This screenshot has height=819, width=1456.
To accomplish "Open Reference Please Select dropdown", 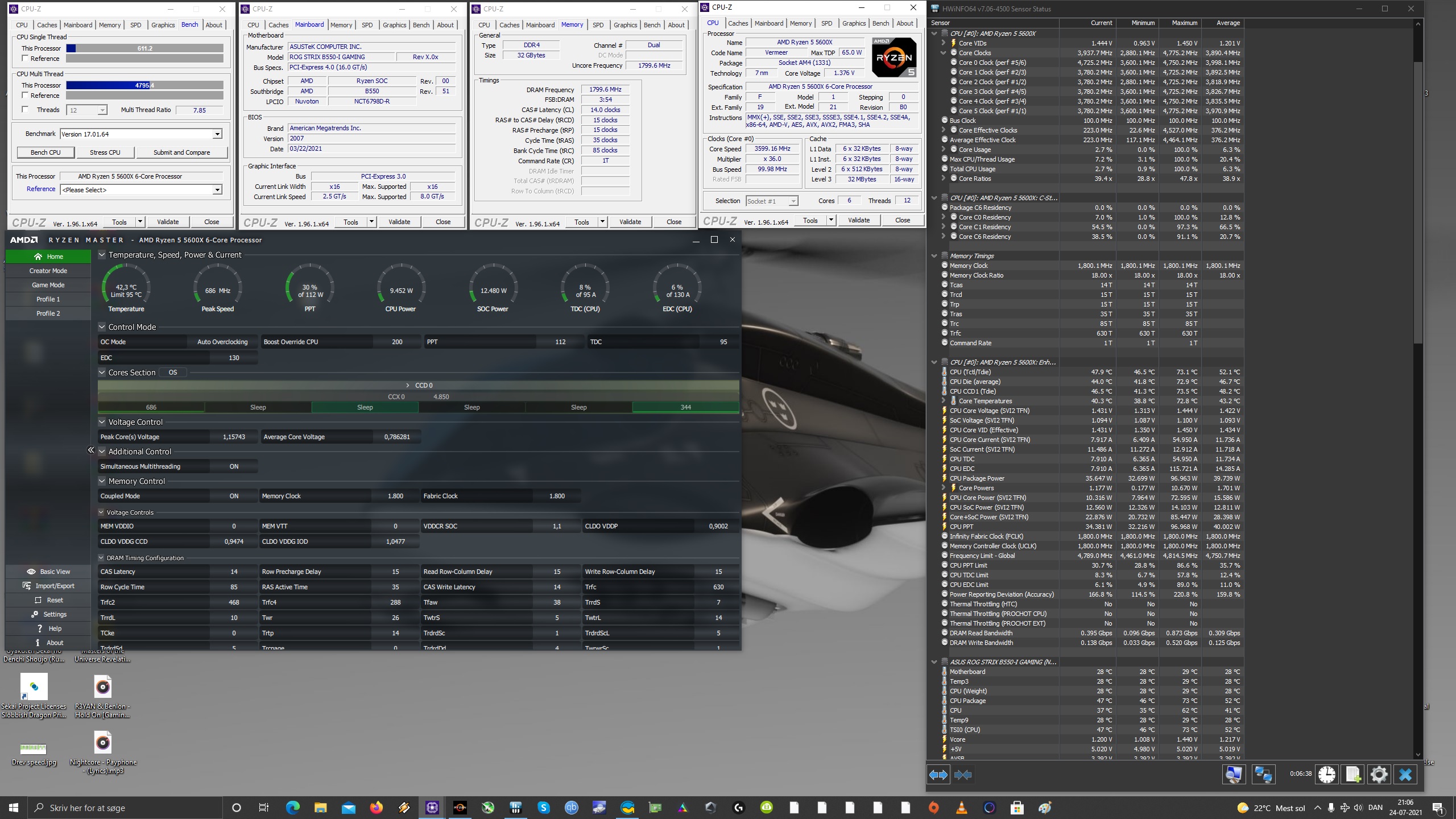I will (x=217, y=190).
